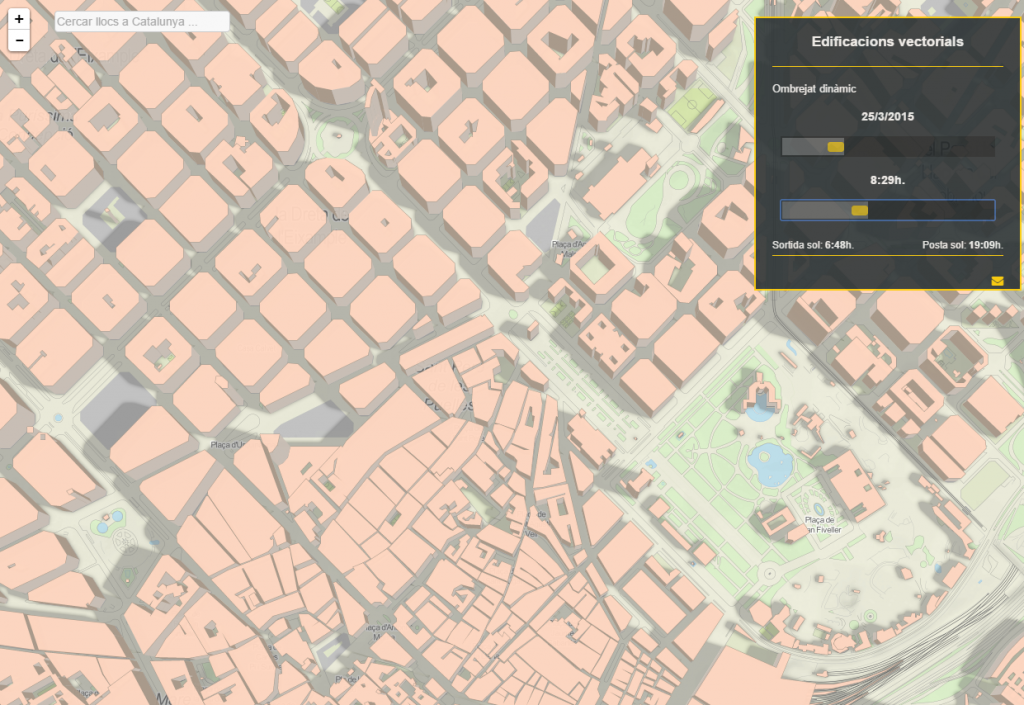
Task: Click the time value 8:29h.
Action: (x=888, y=180)
